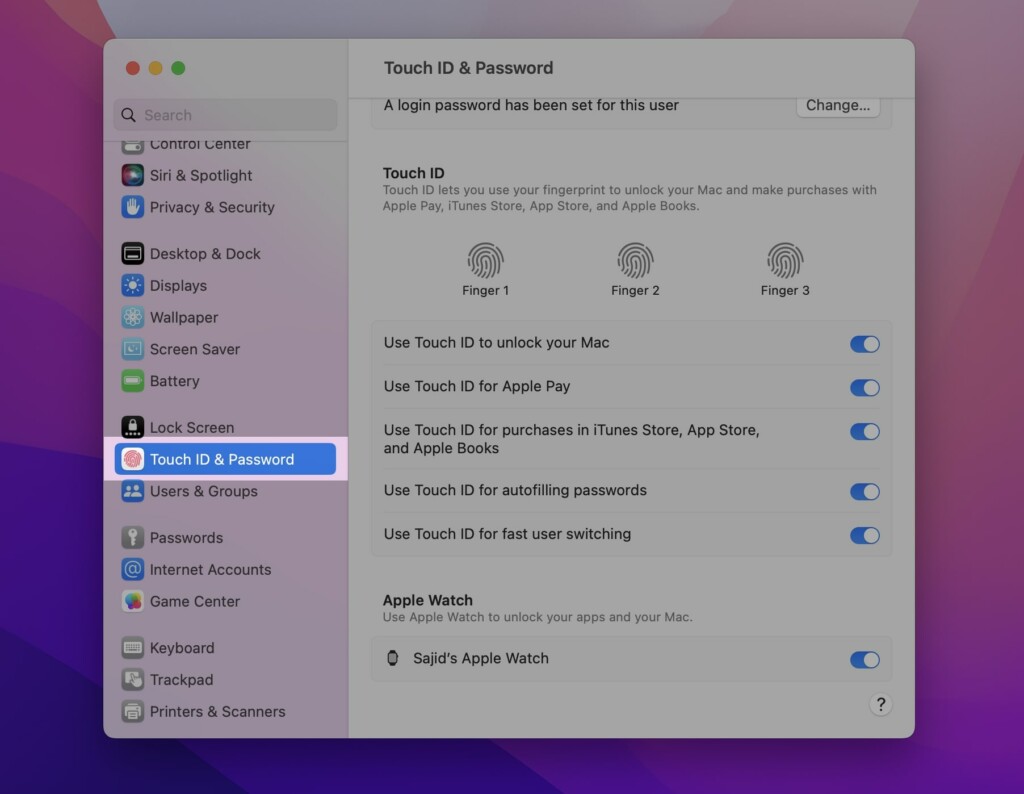Open help with the question mark button

coord(880,704)
